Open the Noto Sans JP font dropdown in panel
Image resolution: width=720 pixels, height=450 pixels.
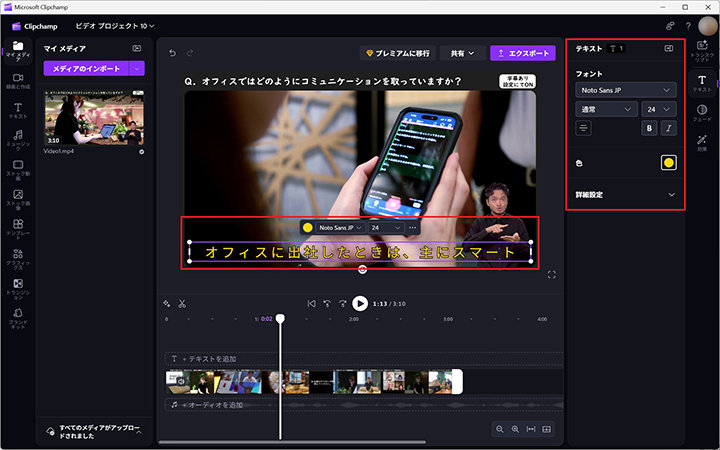626,90
